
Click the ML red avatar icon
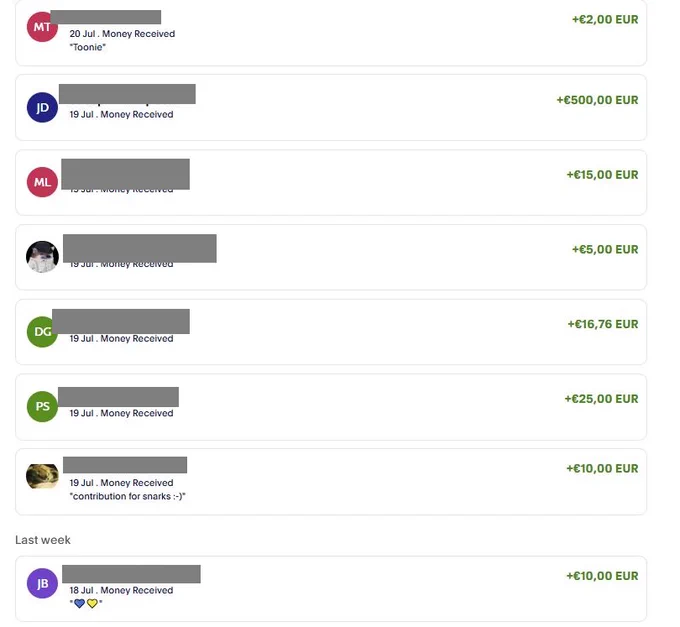point(42,182)
